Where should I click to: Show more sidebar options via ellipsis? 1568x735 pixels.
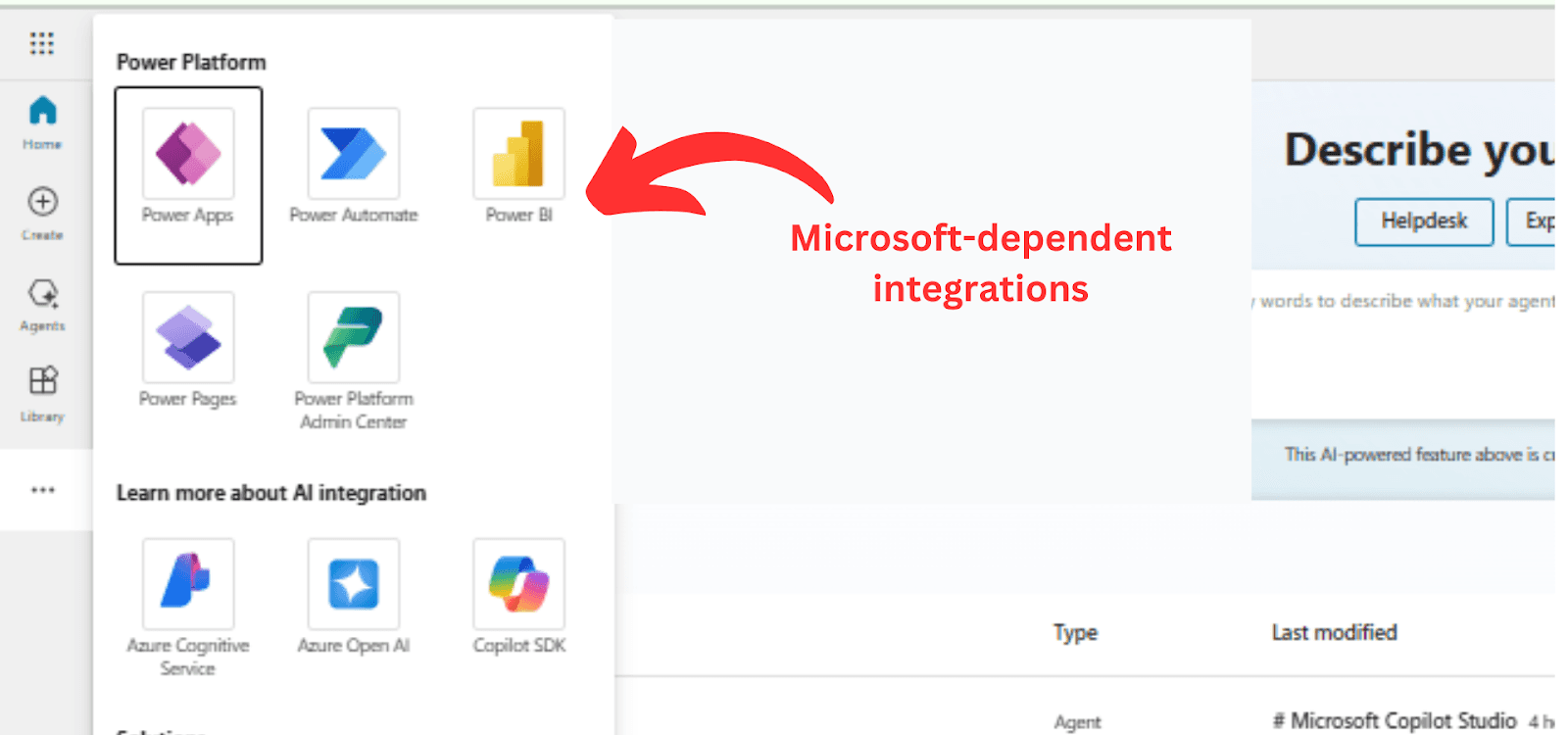pos(42,490)
